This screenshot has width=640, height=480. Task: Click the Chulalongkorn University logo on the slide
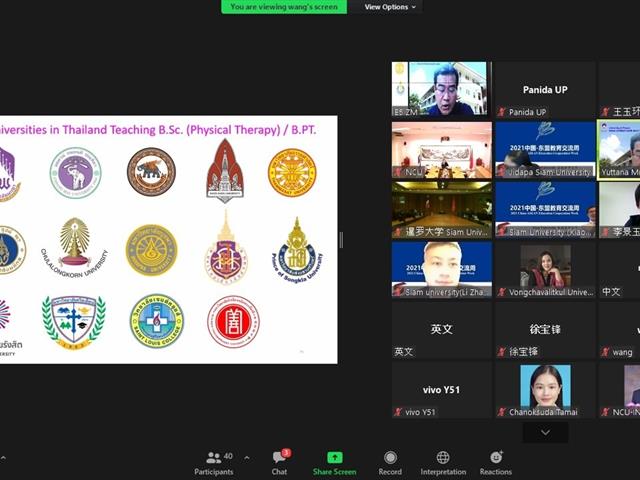[74, 247]
